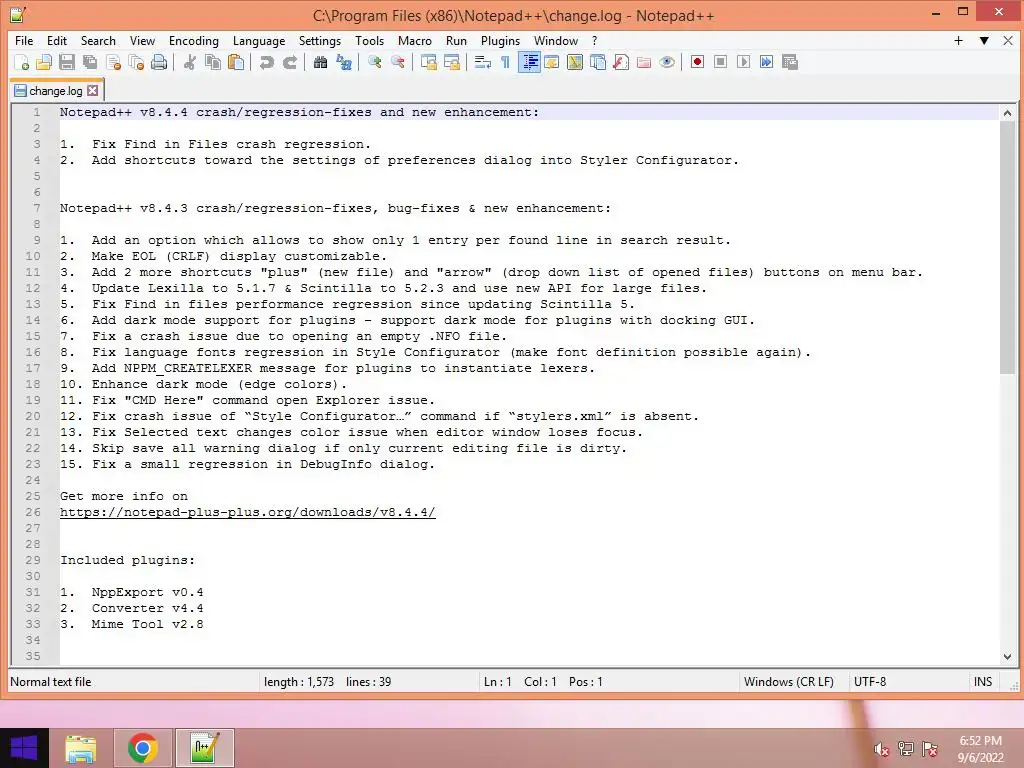Viewport: 1024px width, 768px height.
Task: Open dropdown list of opened files arrow
Action: [x=984, y=40]
